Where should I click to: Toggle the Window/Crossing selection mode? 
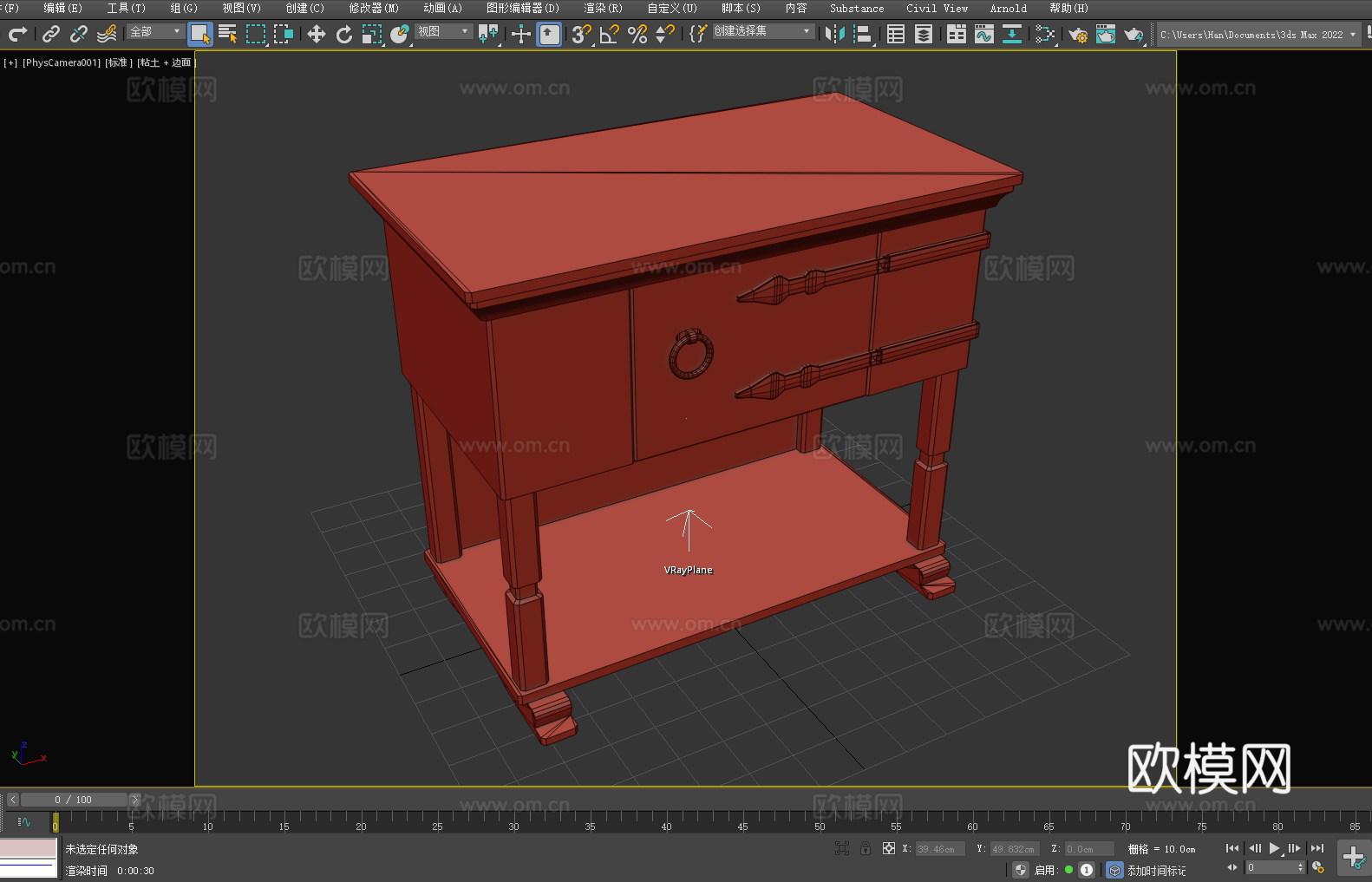pyautogui.click(x=284, y=34)
